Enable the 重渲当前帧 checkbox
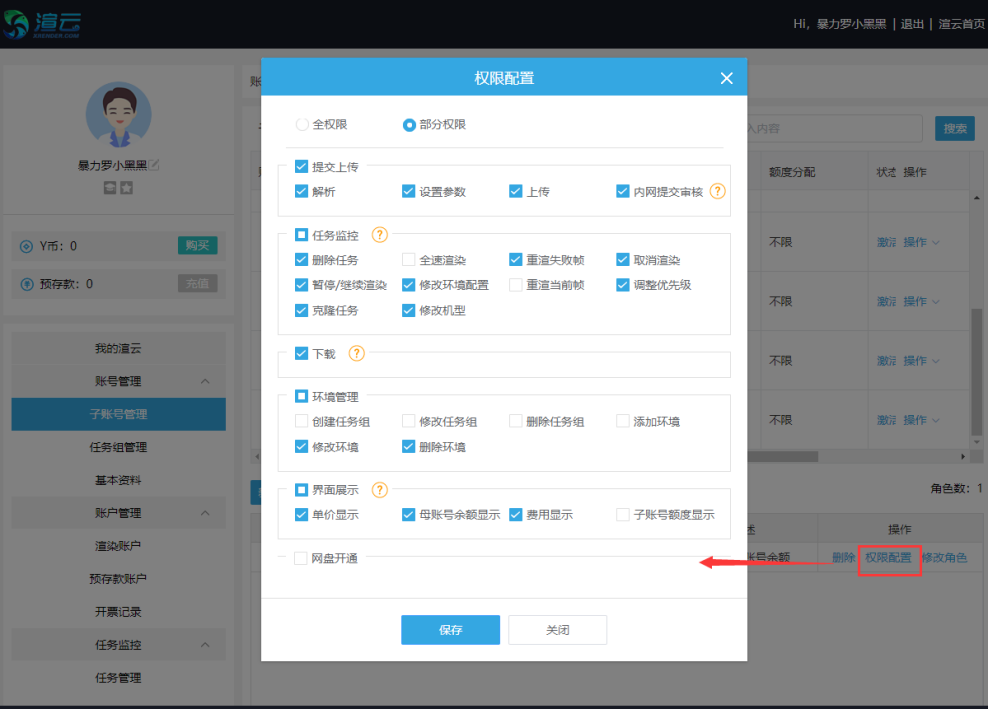This screenshot has height=710, width=988. 517,284
